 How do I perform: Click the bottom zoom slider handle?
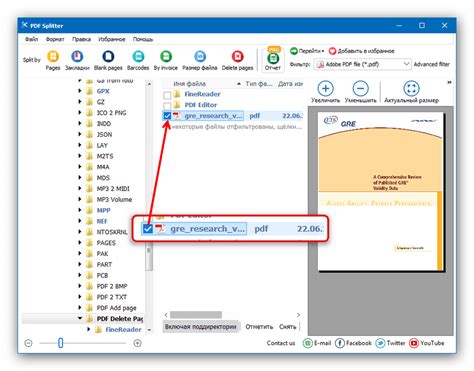pyautogui.click(x=60, y=343)
